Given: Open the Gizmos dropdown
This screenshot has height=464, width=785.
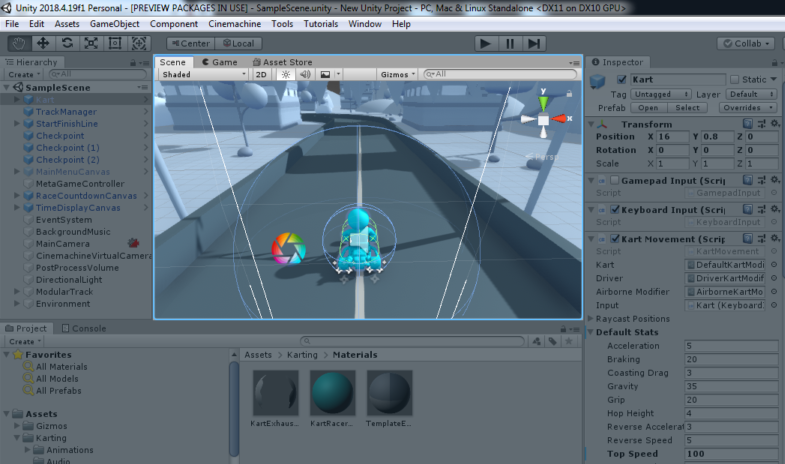Looking at the screenshot, I should [x=398, y=74].
